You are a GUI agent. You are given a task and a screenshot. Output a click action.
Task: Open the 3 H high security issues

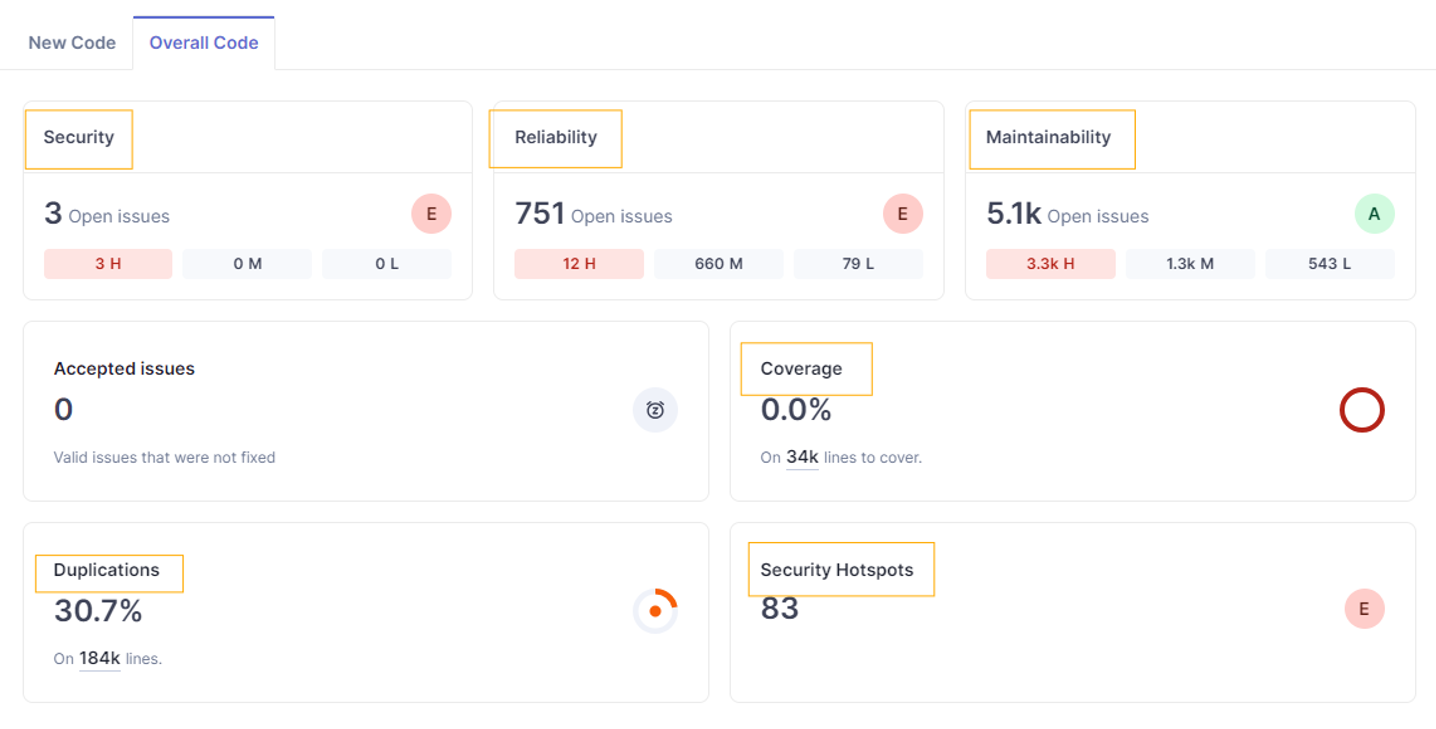click(x=108, y=264)
